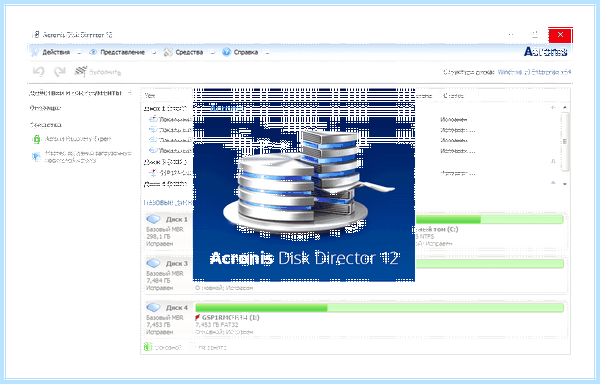Click the green Основной legend swatch
Screen dimensions: 600x384
[148, 347]
